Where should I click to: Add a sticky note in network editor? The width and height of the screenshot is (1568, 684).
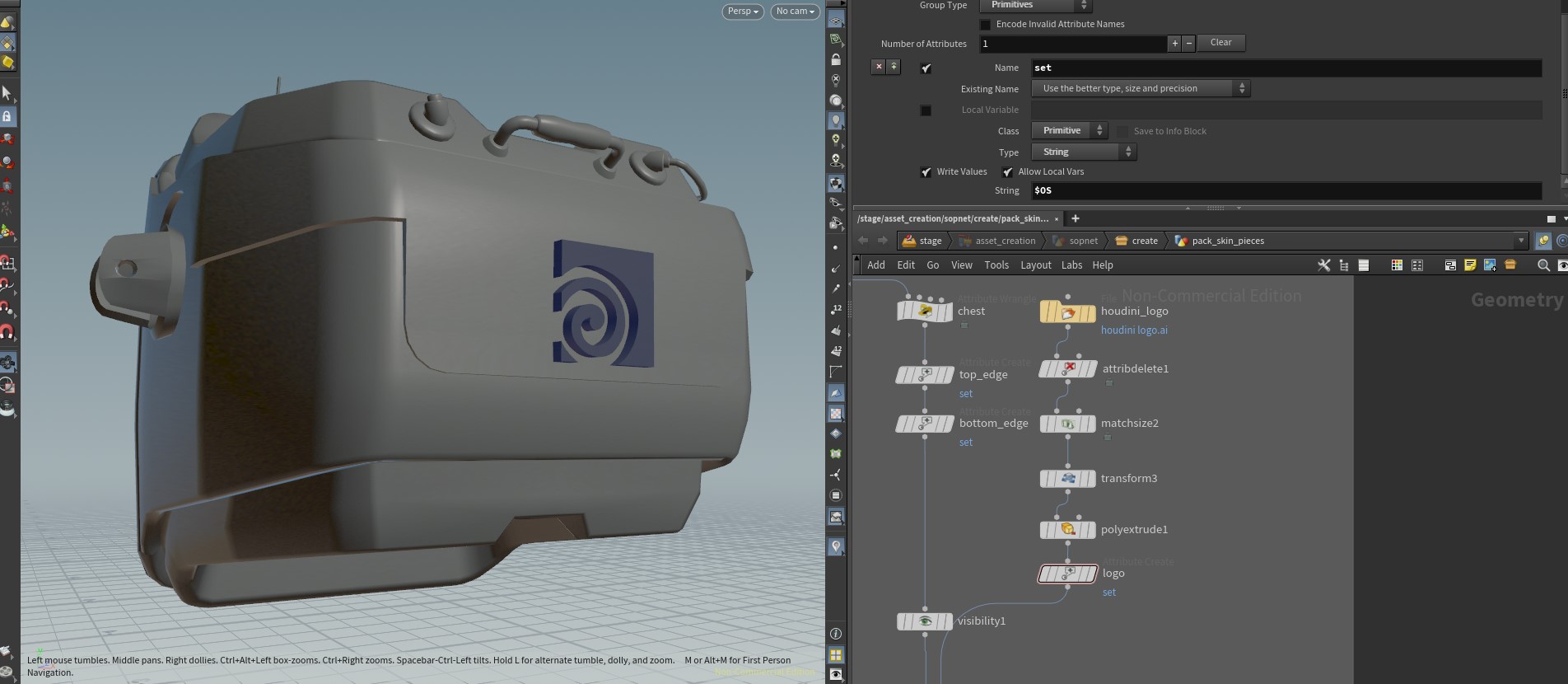pyautogui.click(x=1470, y=265)
